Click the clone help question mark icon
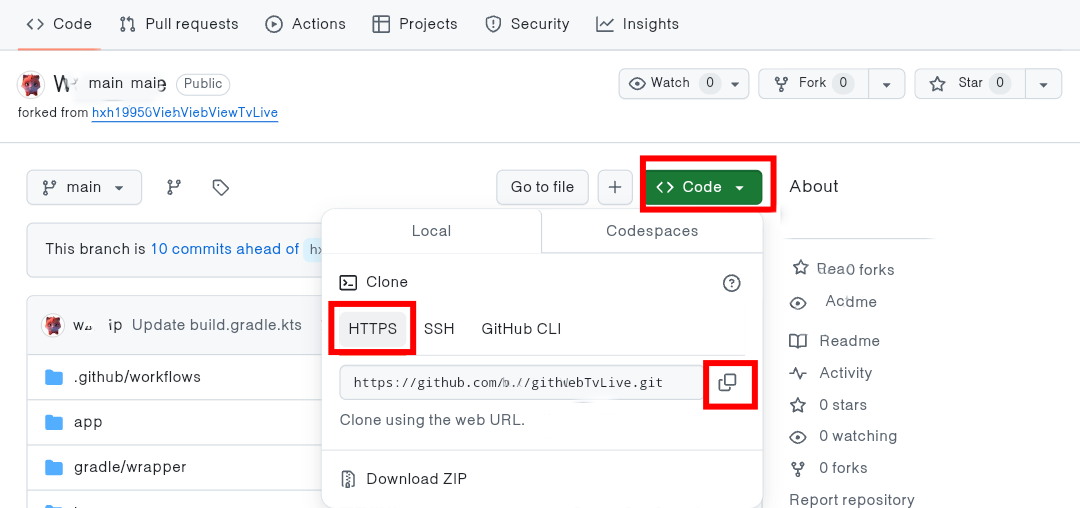1080x508 pixels. click(731, 283)
